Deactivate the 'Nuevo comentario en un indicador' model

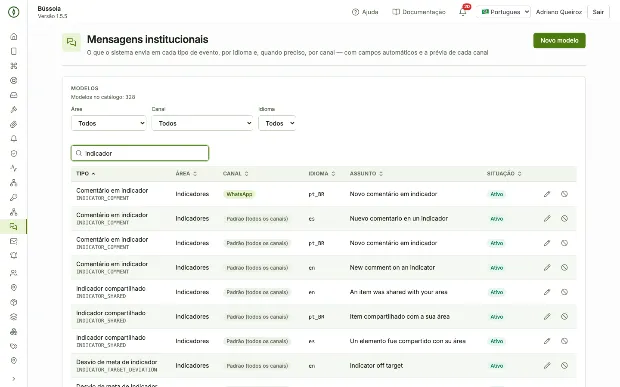point(564,219)
